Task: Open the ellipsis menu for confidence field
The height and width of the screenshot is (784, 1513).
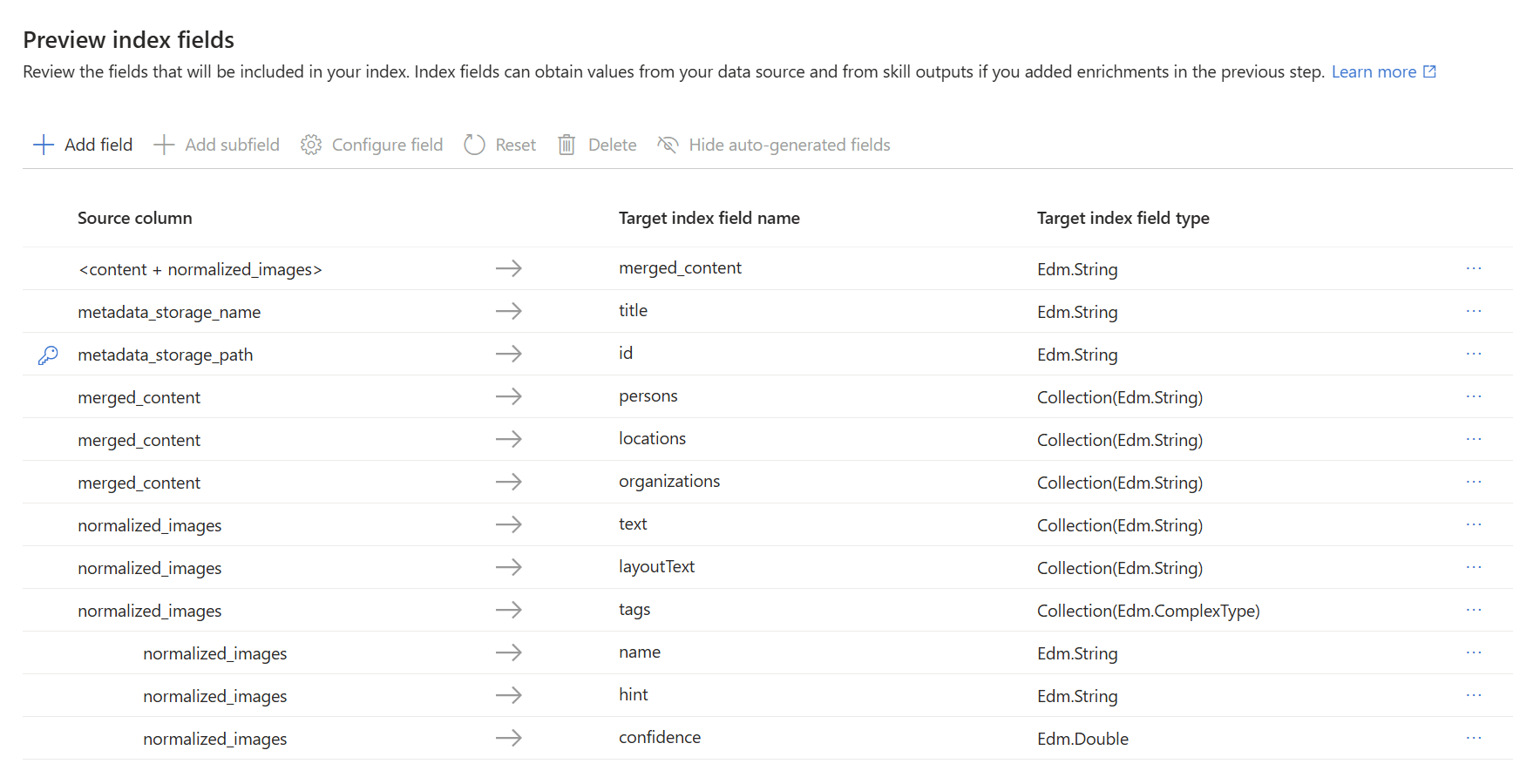Action: click(x=1474, y=738)
